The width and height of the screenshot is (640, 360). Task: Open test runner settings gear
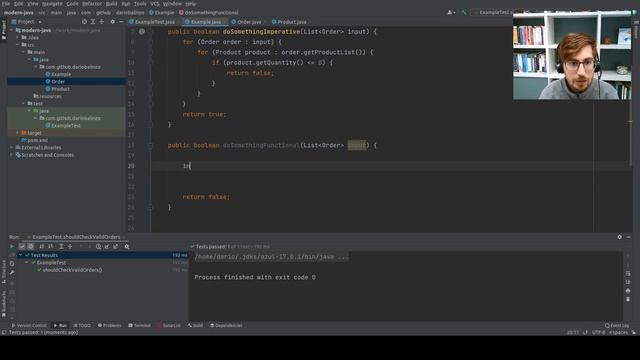coord(127,247)
